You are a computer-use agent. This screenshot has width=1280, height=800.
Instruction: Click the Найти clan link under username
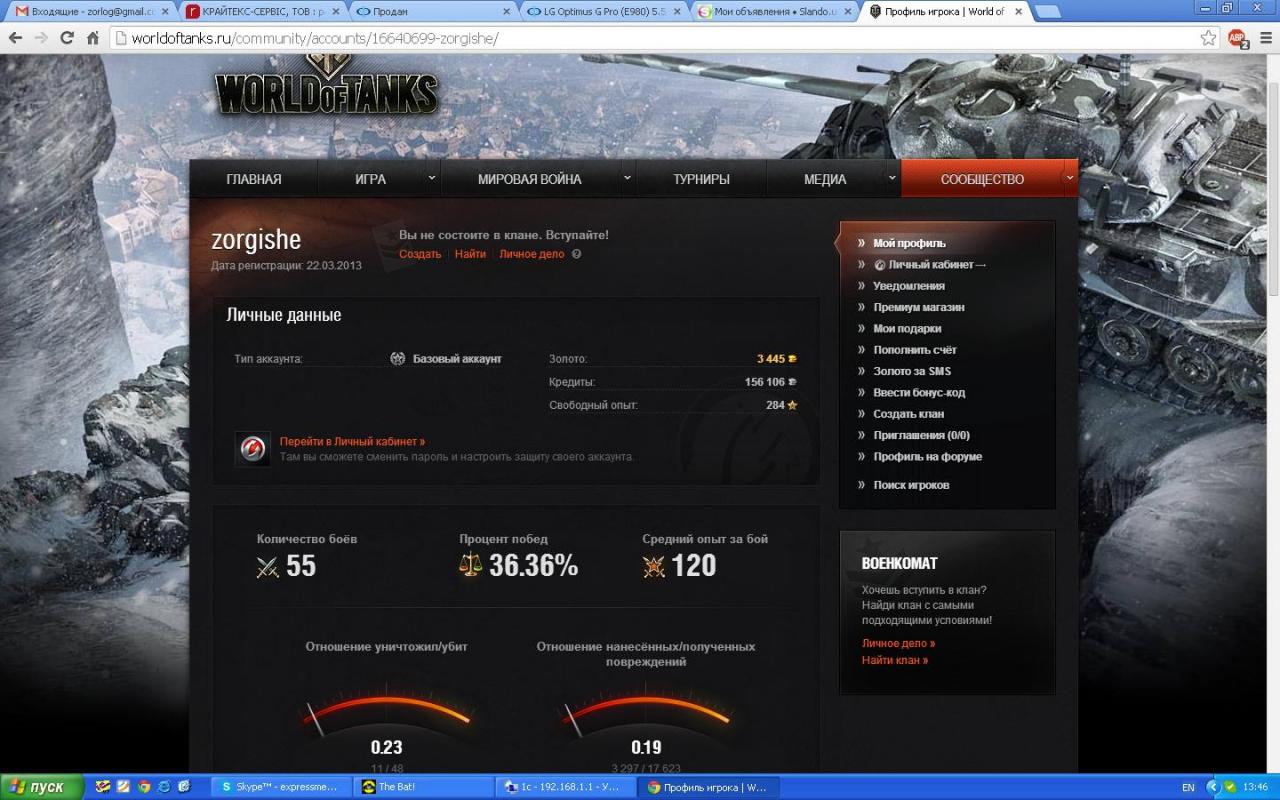tap(470, 254)
